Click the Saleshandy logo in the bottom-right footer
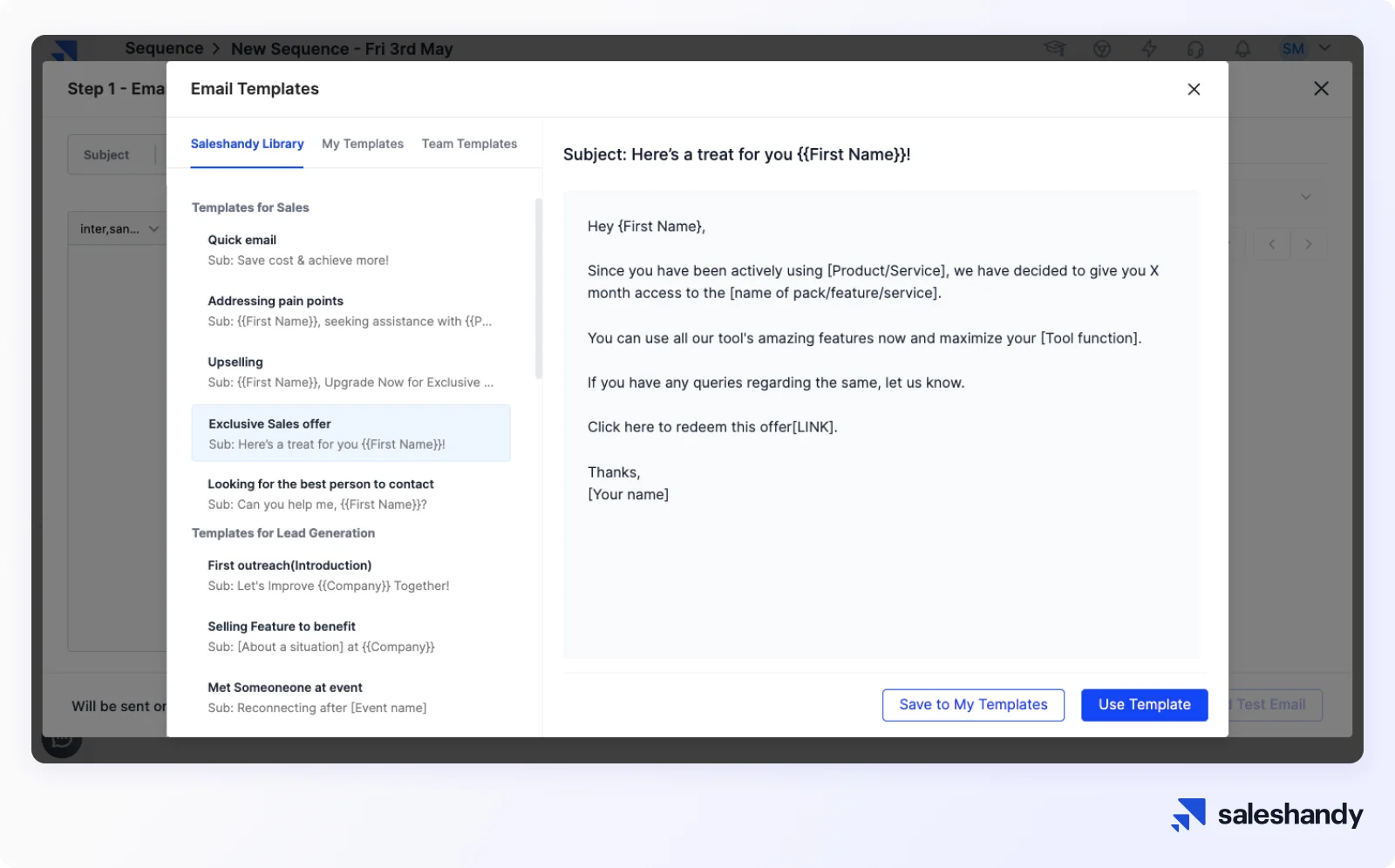This screenshot has height=868, width=1395. 1266,815
